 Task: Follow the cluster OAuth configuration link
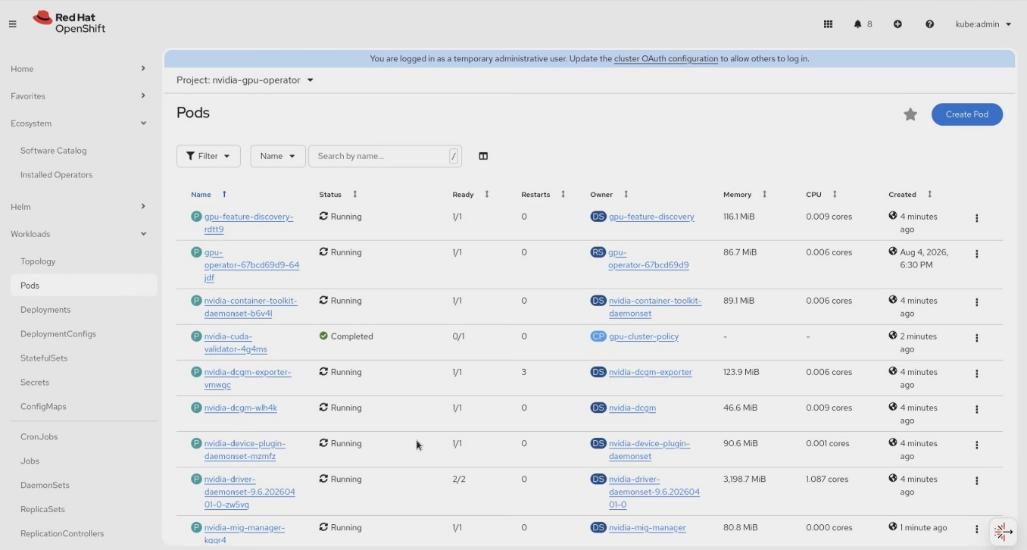coord(665,59)
